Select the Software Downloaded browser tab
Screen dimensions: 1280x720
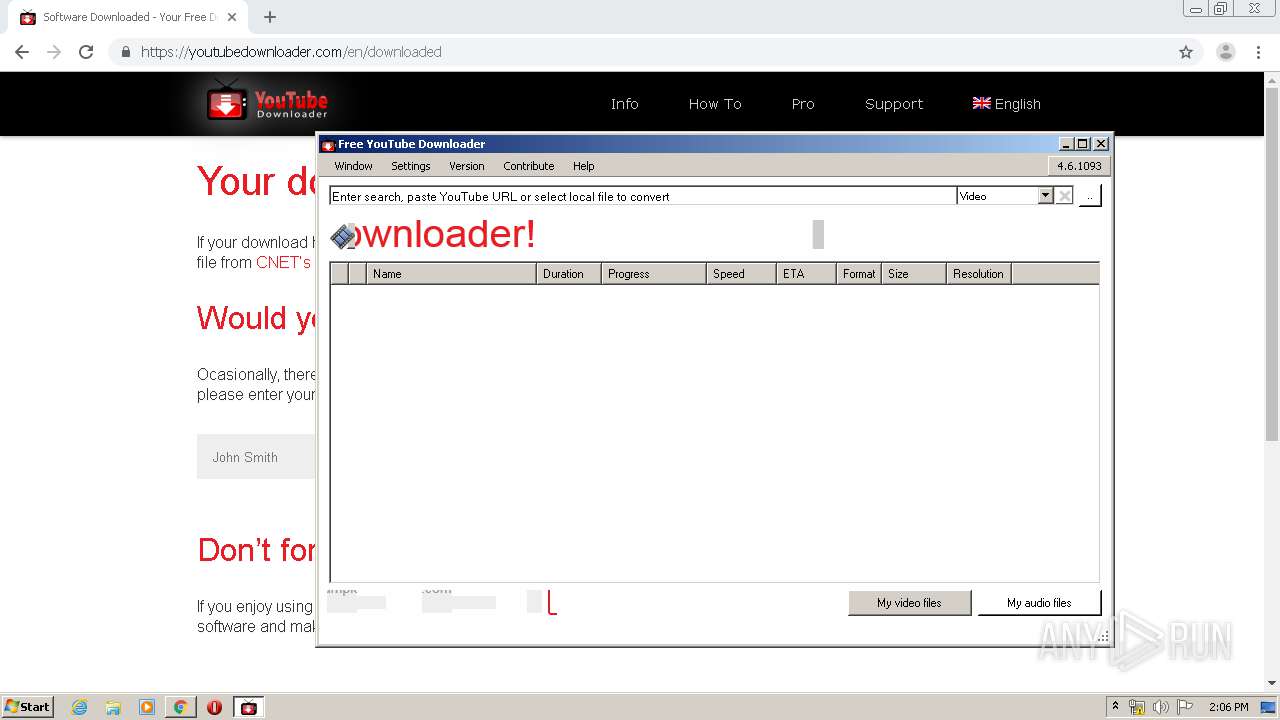128,17
